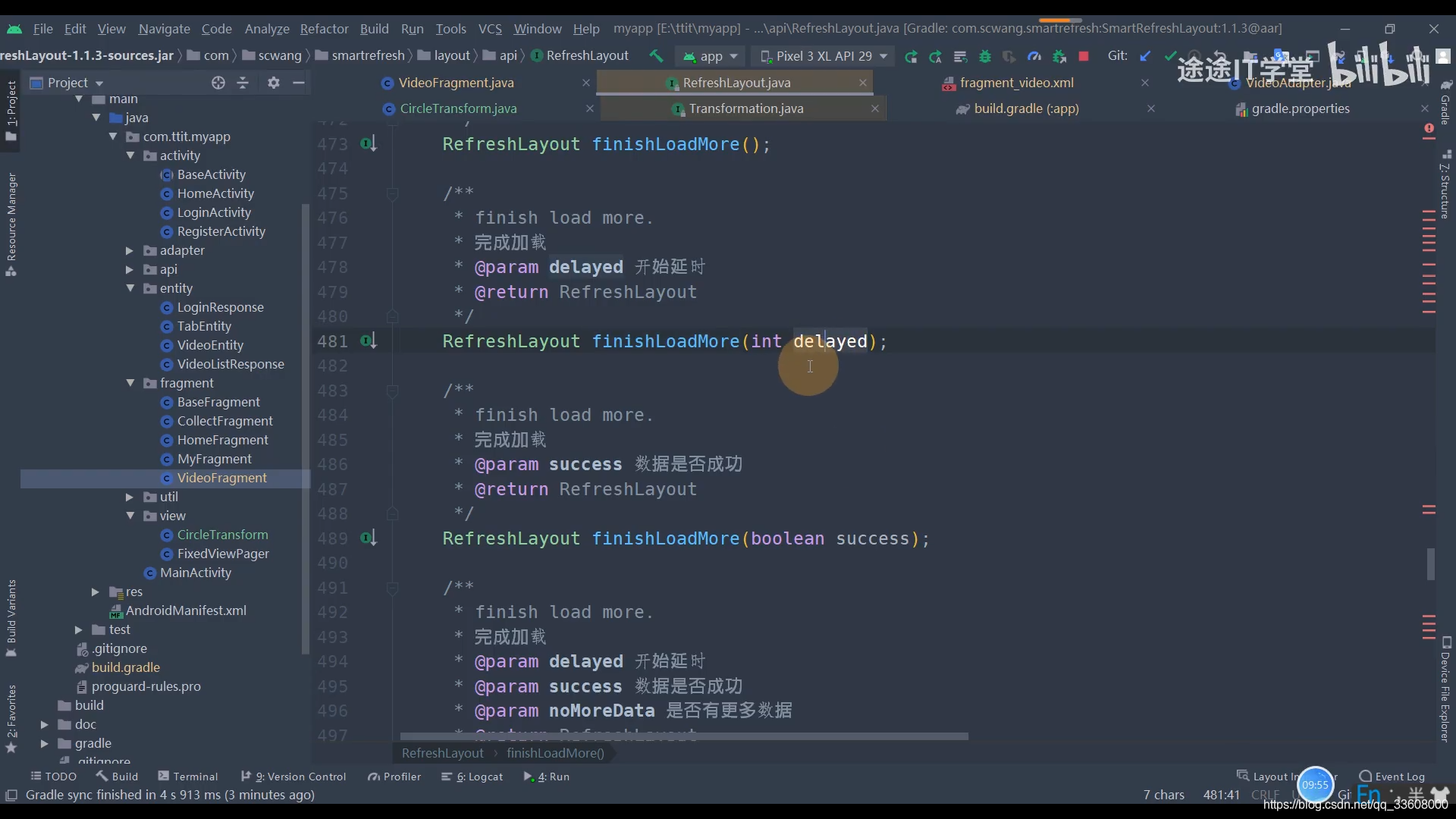Viewport: 1456px width, 819px height.
Task: Click Attach Debugger to Android Process icon
Action: 1059,56
